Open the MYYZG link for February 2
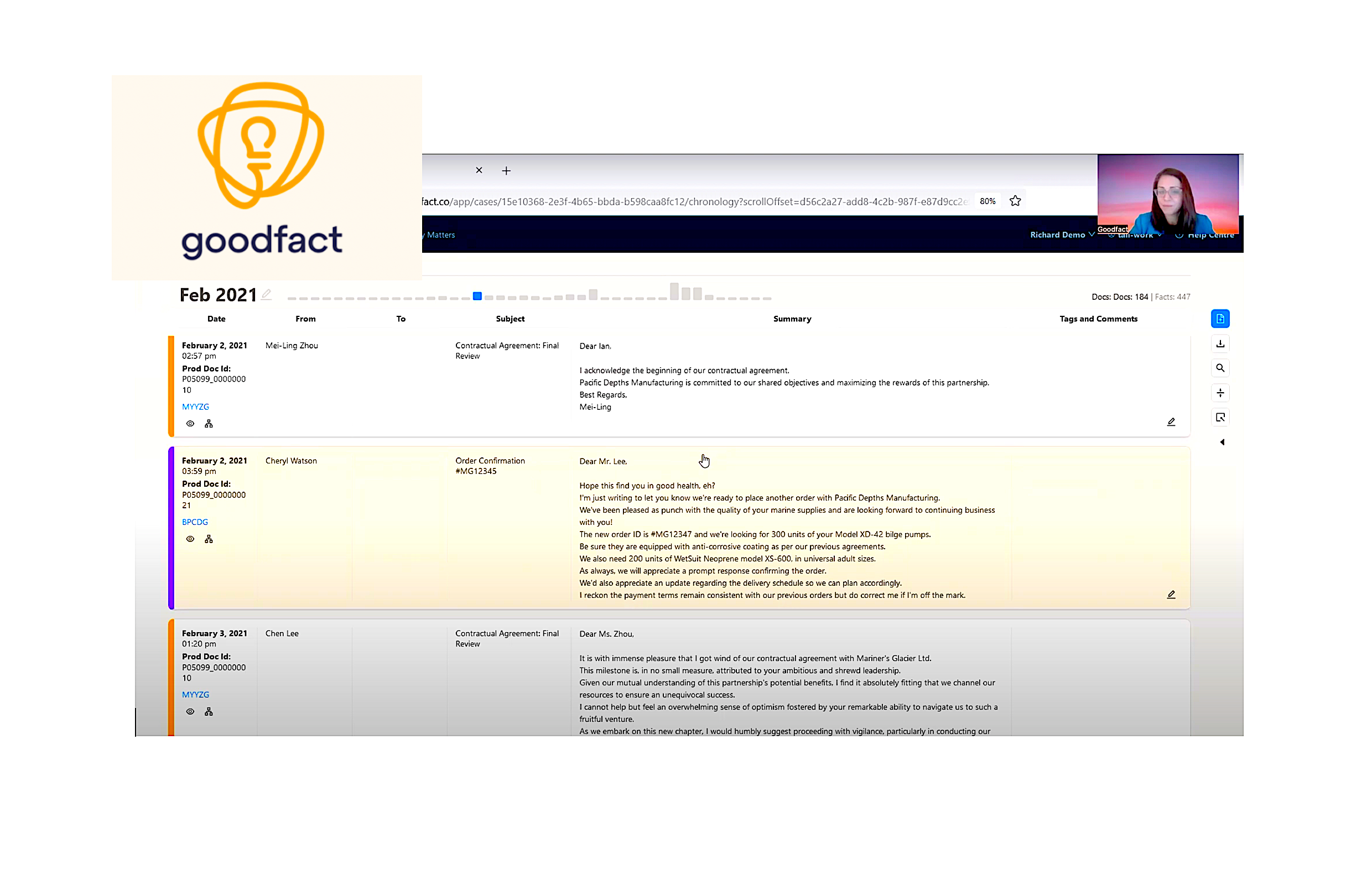1372x896 pixels. (195, 407)
